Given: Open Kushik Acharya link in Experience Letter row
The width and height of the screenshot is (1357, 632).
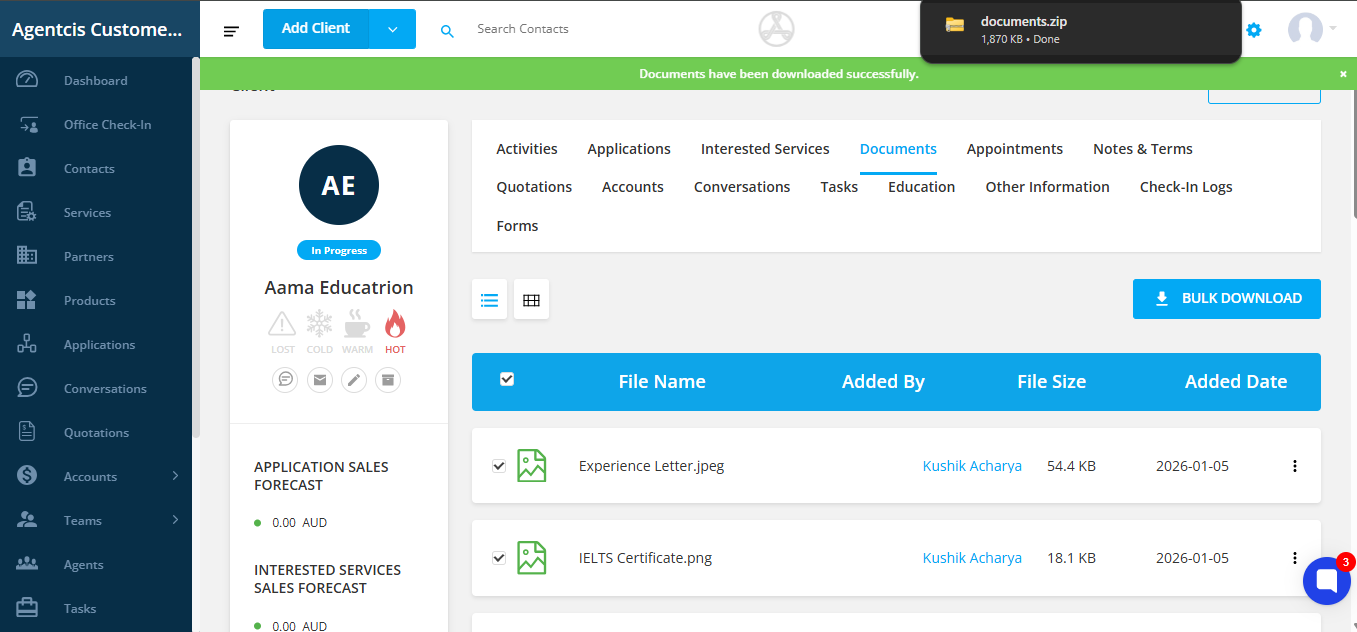Looking at the screenshot, I should 972,466.
